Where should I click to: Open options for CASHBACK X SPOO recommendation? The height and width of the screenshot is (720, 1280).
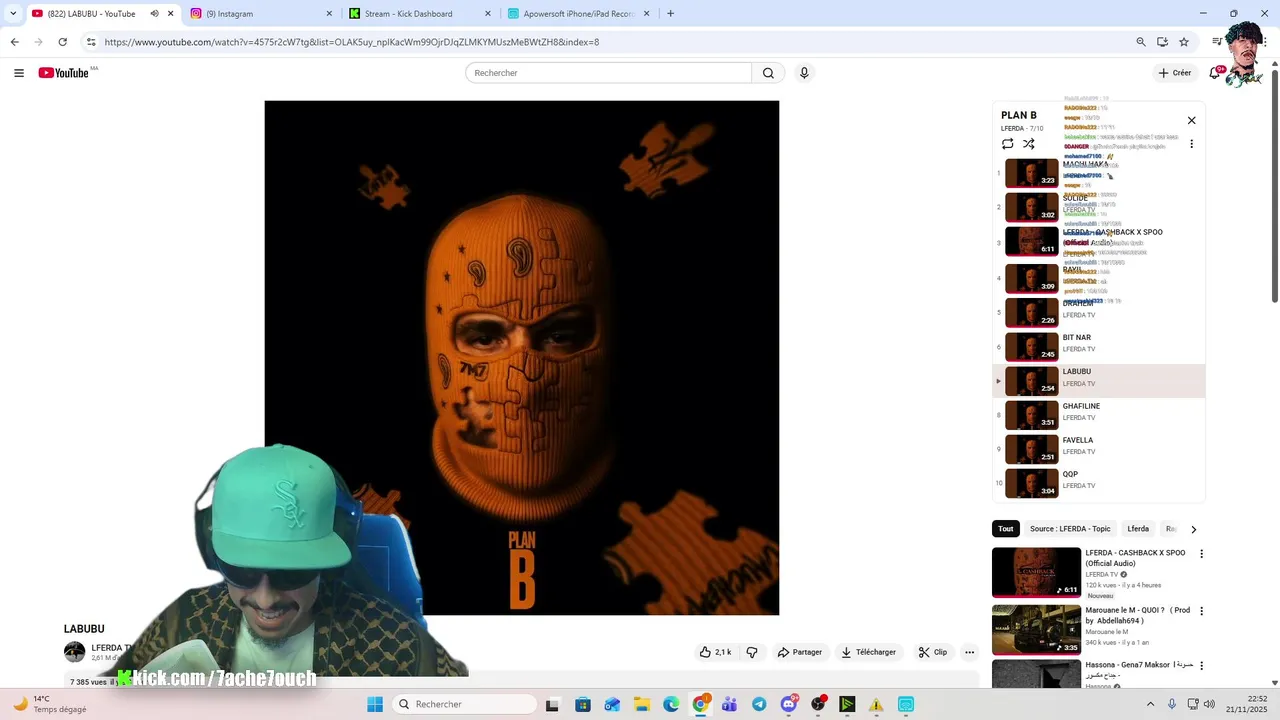(1202, 554)
